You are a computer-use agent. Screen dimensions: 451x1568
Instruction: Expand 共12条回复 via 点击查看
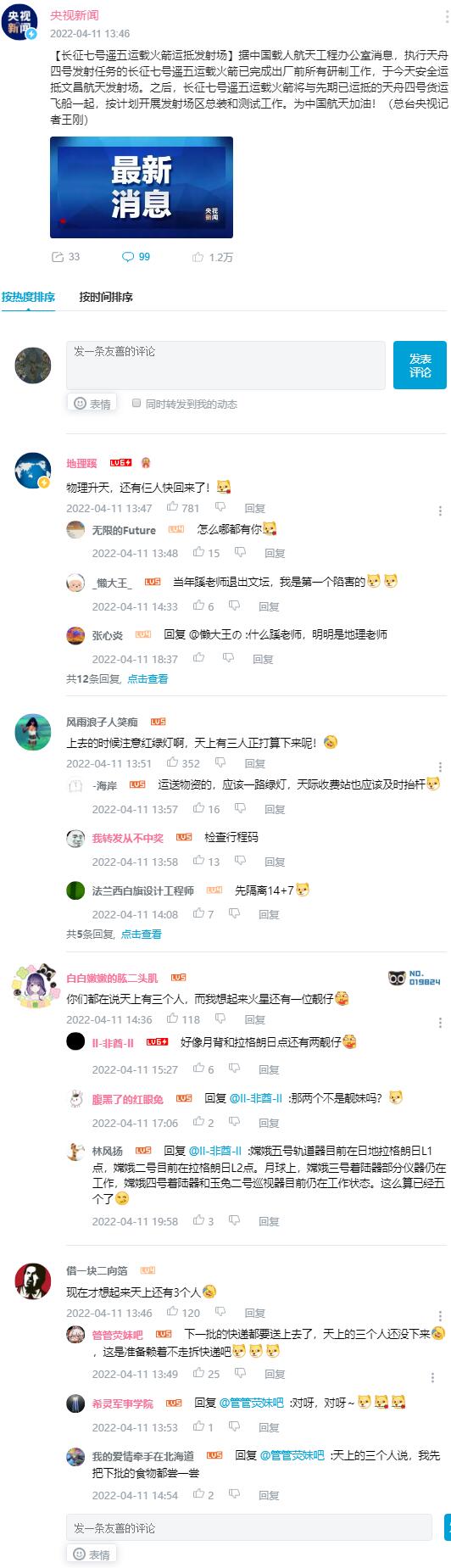(x=148, y=678)
